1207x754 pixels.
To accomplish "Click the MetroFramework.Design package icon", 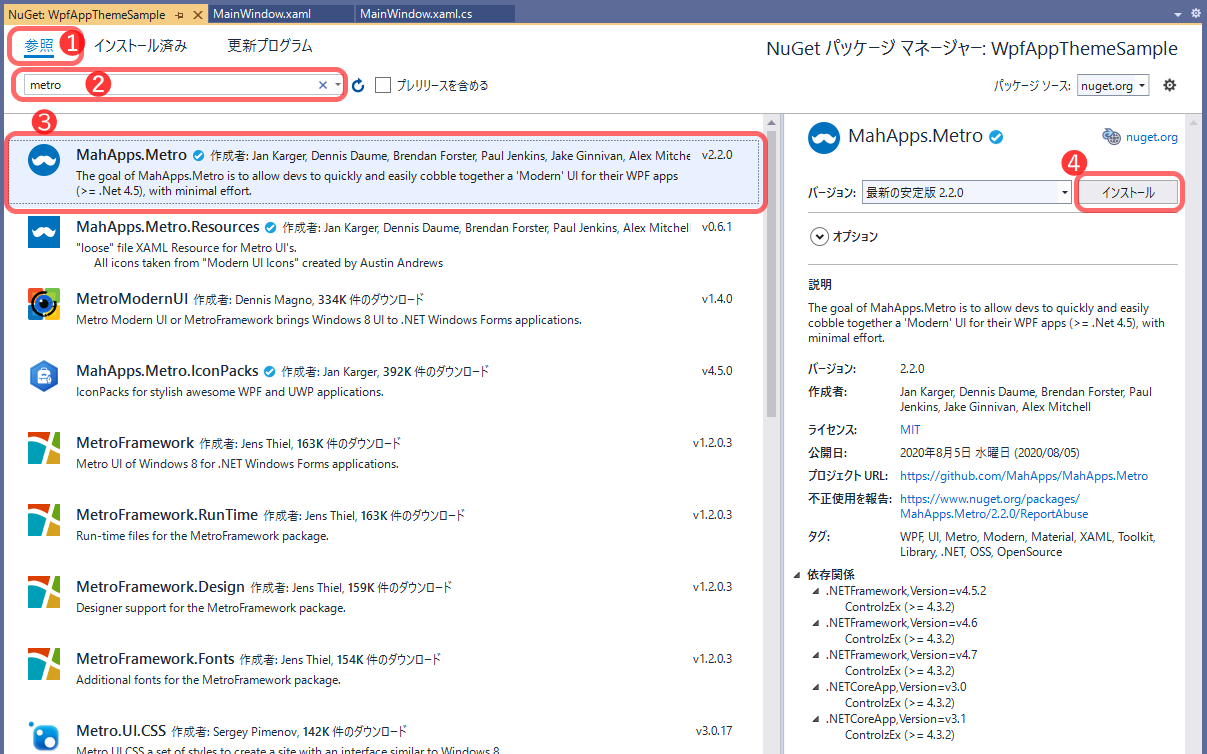I will pyautogui.click(x=44, y=592).
